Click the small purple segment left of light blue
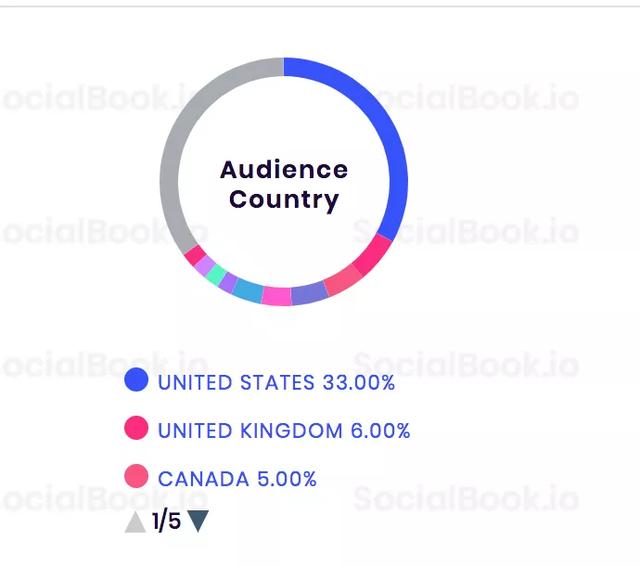The height and width of the screenshot is (566, 640). pyautogui.click(x=228, y=282)
